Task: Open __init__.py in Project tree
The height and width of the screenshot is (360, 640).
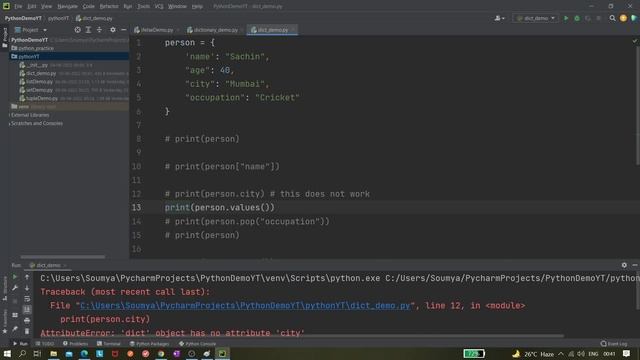Action: (x=37, y=65)
